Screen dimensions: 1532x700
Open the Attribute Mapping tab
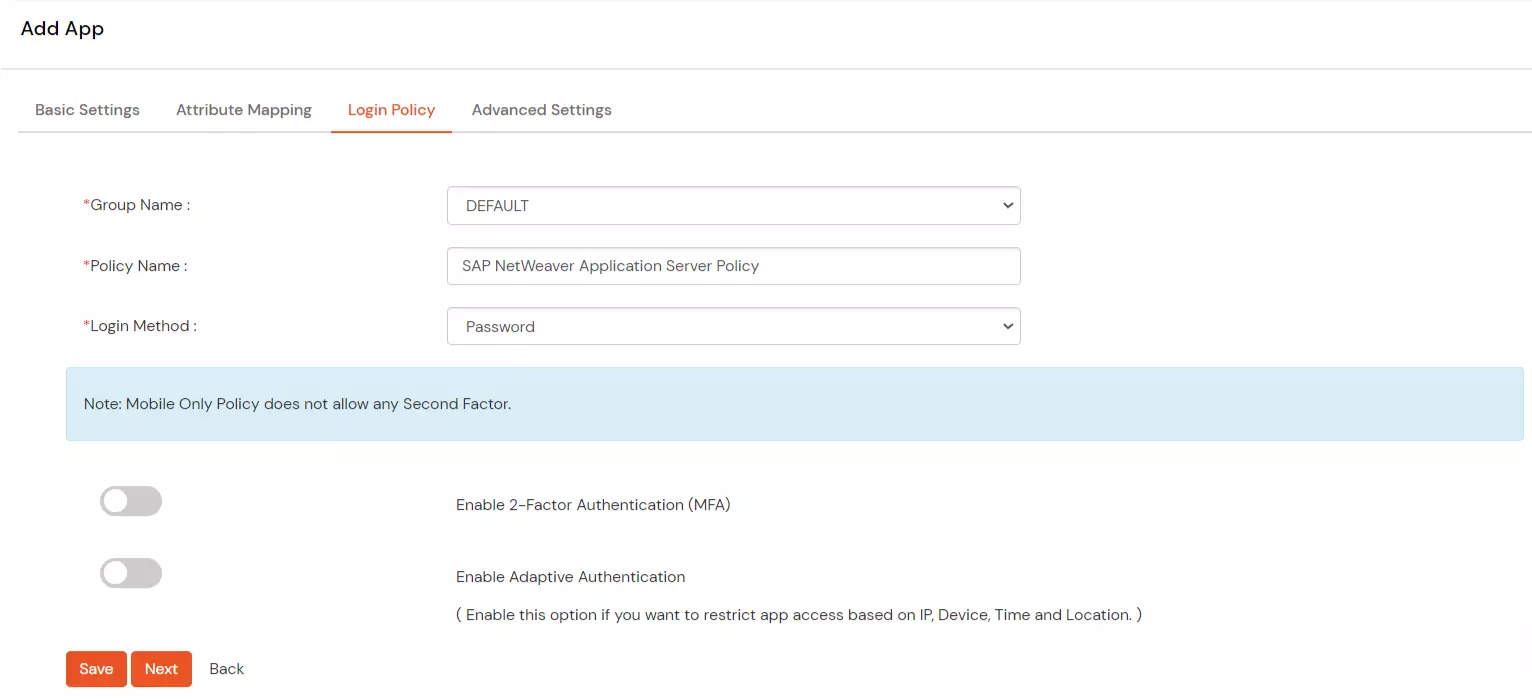click(244, 110)
